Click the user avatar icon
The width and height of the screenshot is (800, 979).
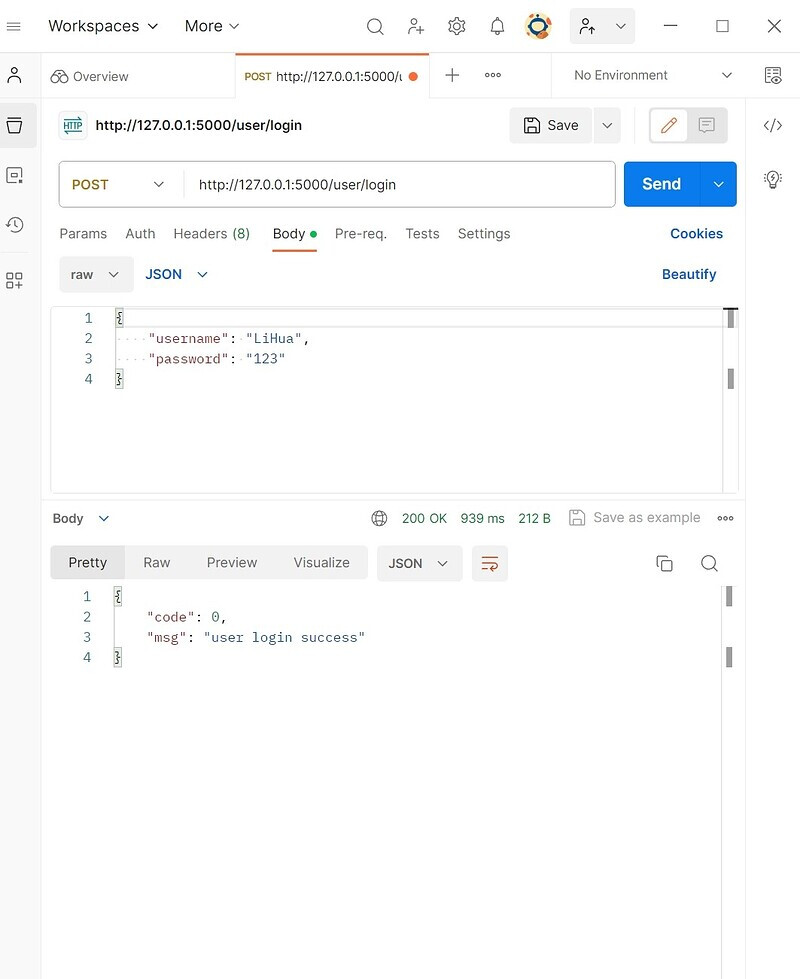538,26
